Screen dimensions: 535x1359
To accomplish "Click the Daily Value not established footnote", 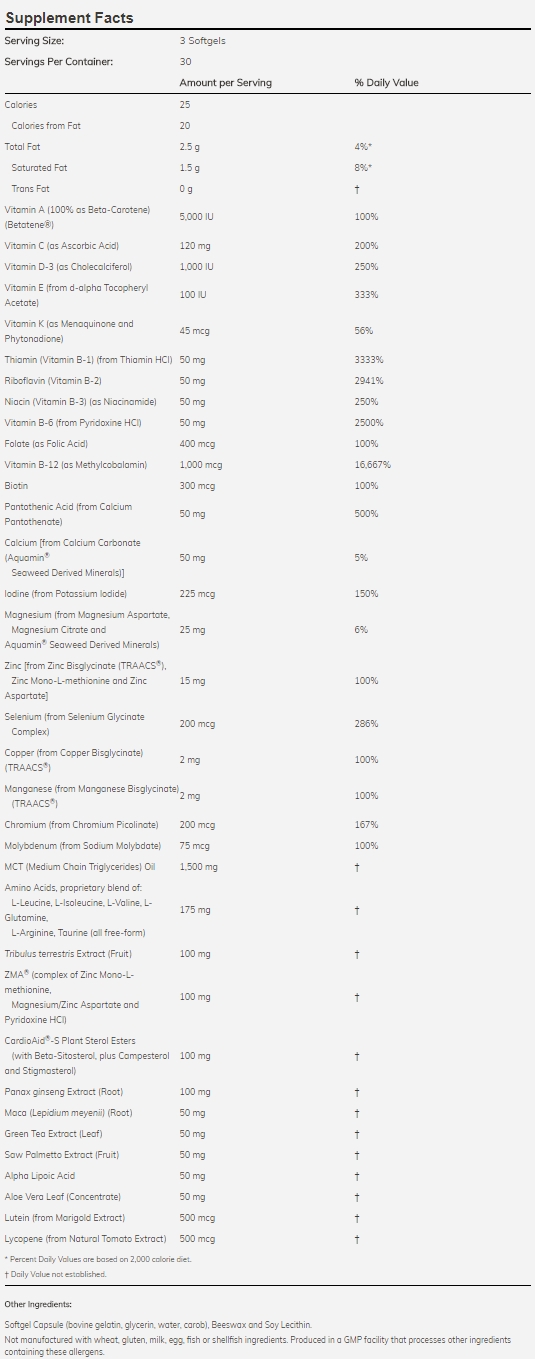I will point(55,1274).
